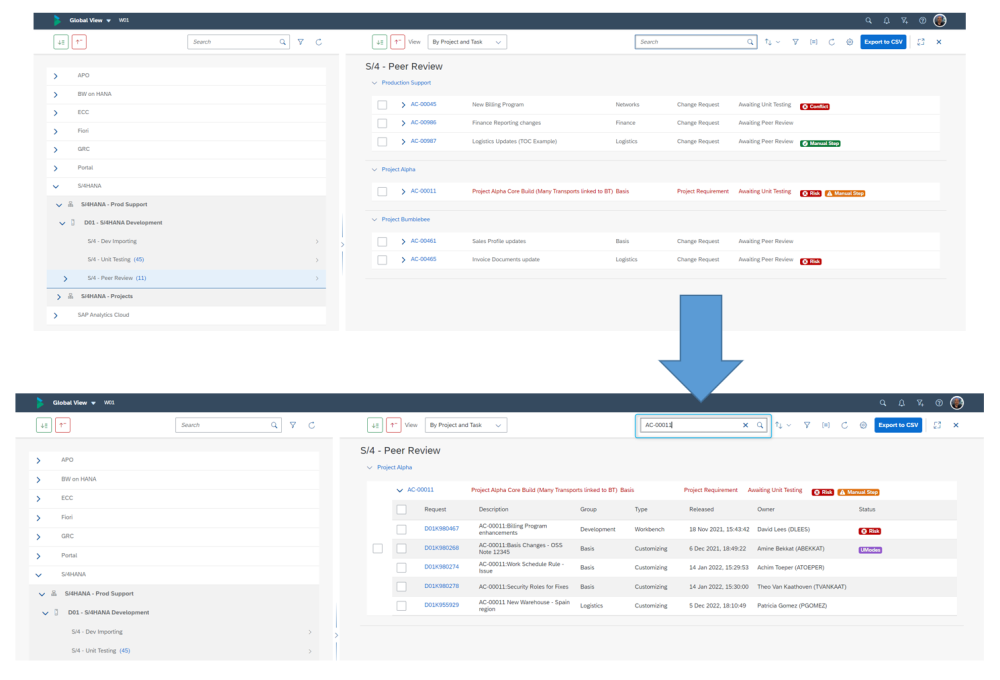Image resolution: width=1000 pixels, height=680 pixels.
Task: Tick the AC-00011 row checkbox in the top screenshot
Action: pyautogui.click(x=382, y=191)
